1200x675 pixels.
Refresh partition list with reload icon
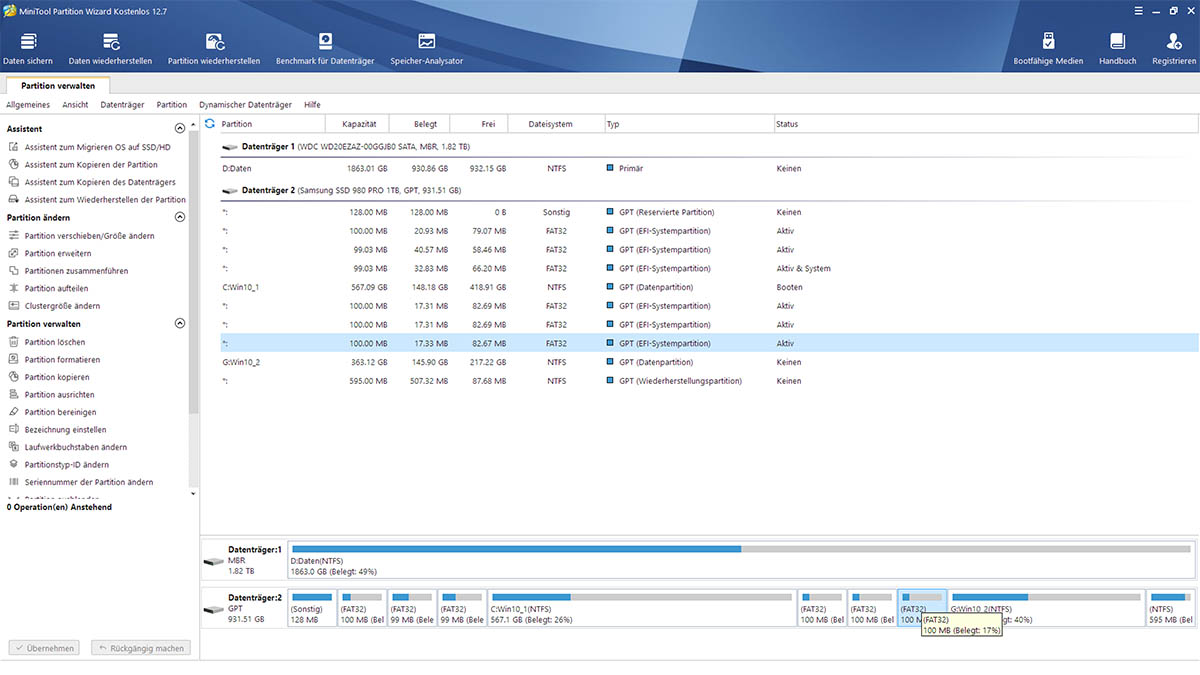pos(210,124)
